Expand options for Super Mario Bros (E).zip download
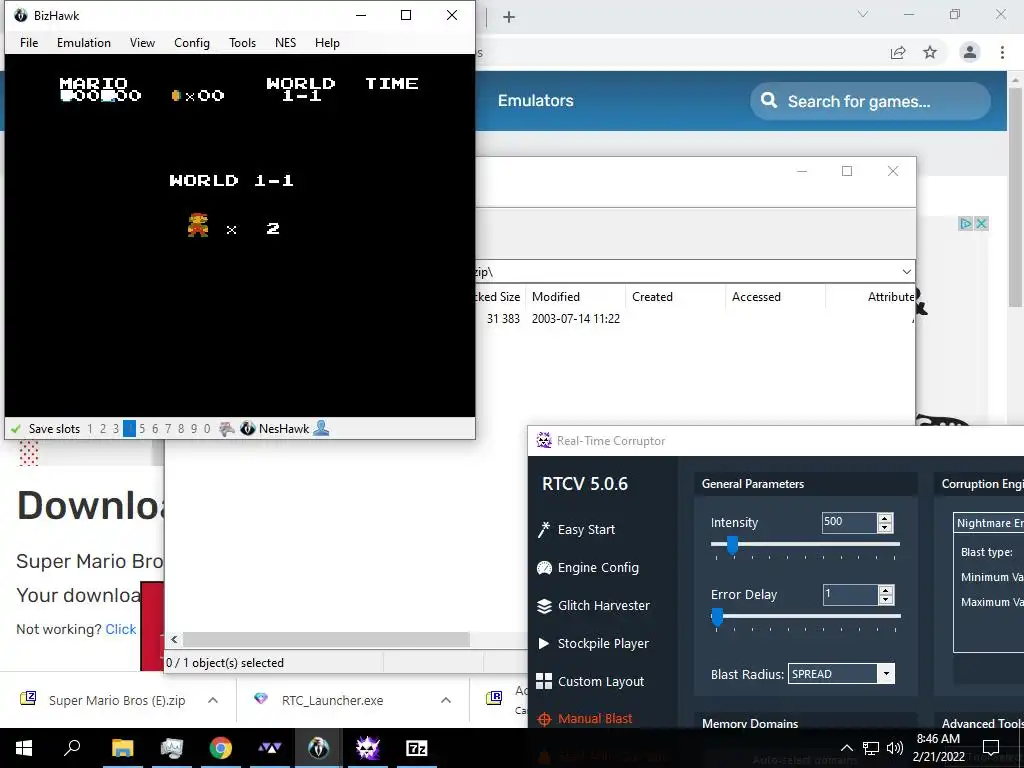 [x=213, y=700]
